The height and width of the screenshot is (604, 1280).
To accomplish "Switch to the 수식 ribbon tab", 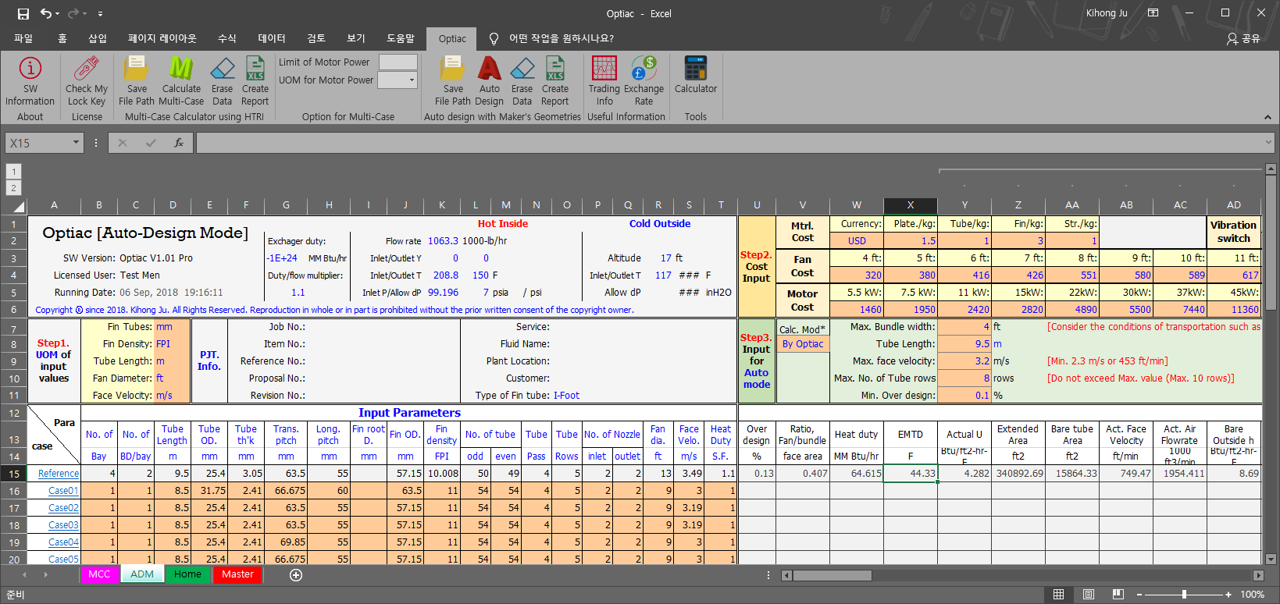I will 227,39.
